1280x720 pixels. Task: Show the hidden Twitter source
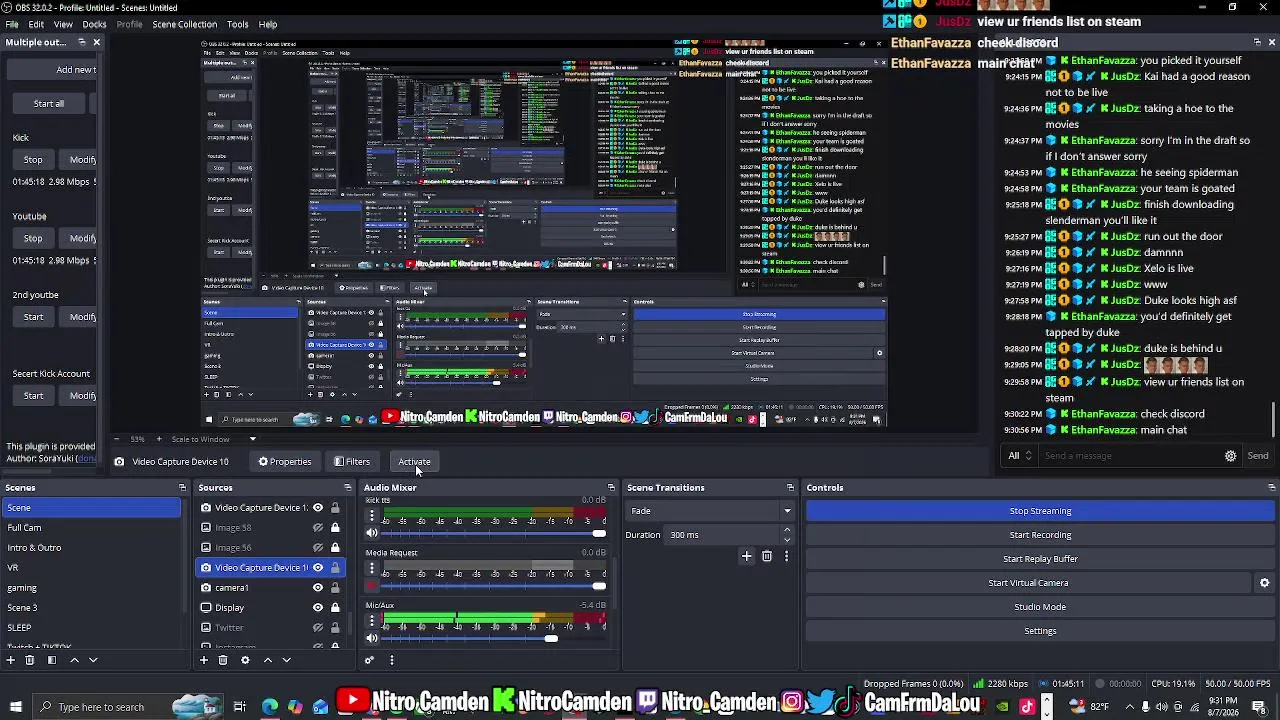pyautogui.click(x=318, y=628)
